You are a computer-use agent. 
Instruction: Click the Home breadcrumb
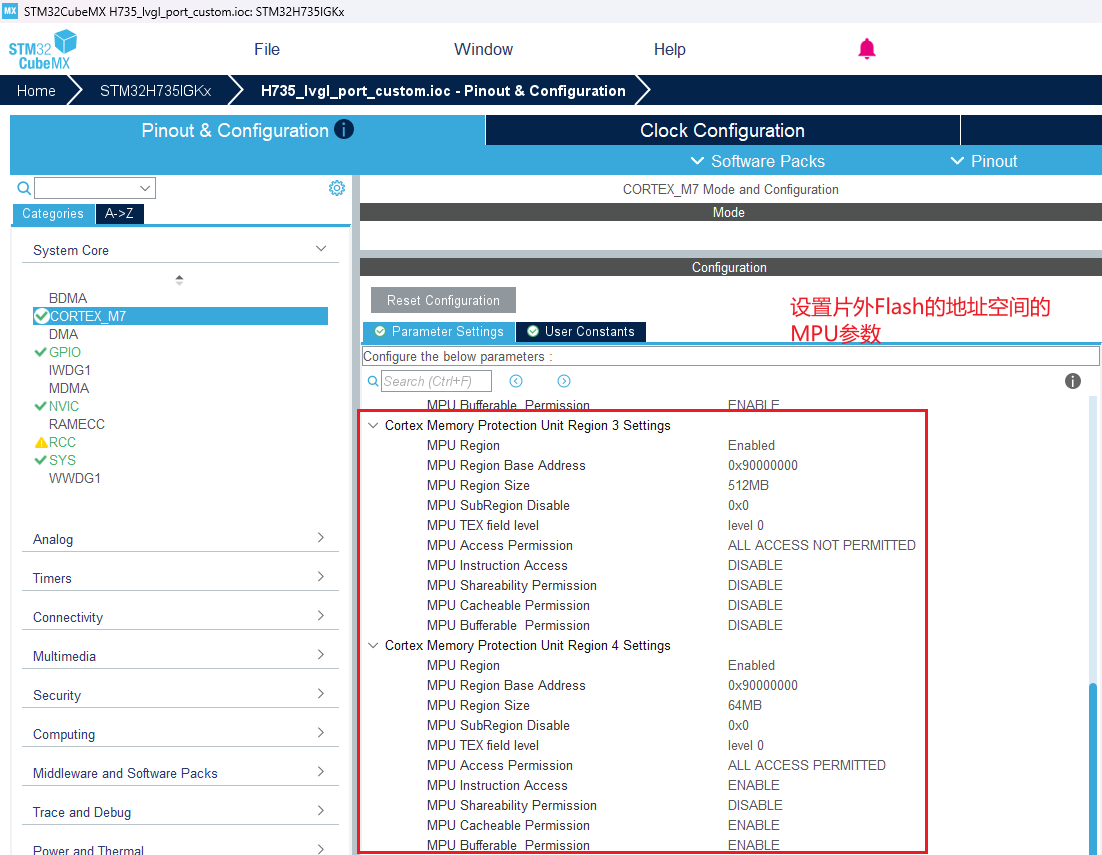coord(36,91)
